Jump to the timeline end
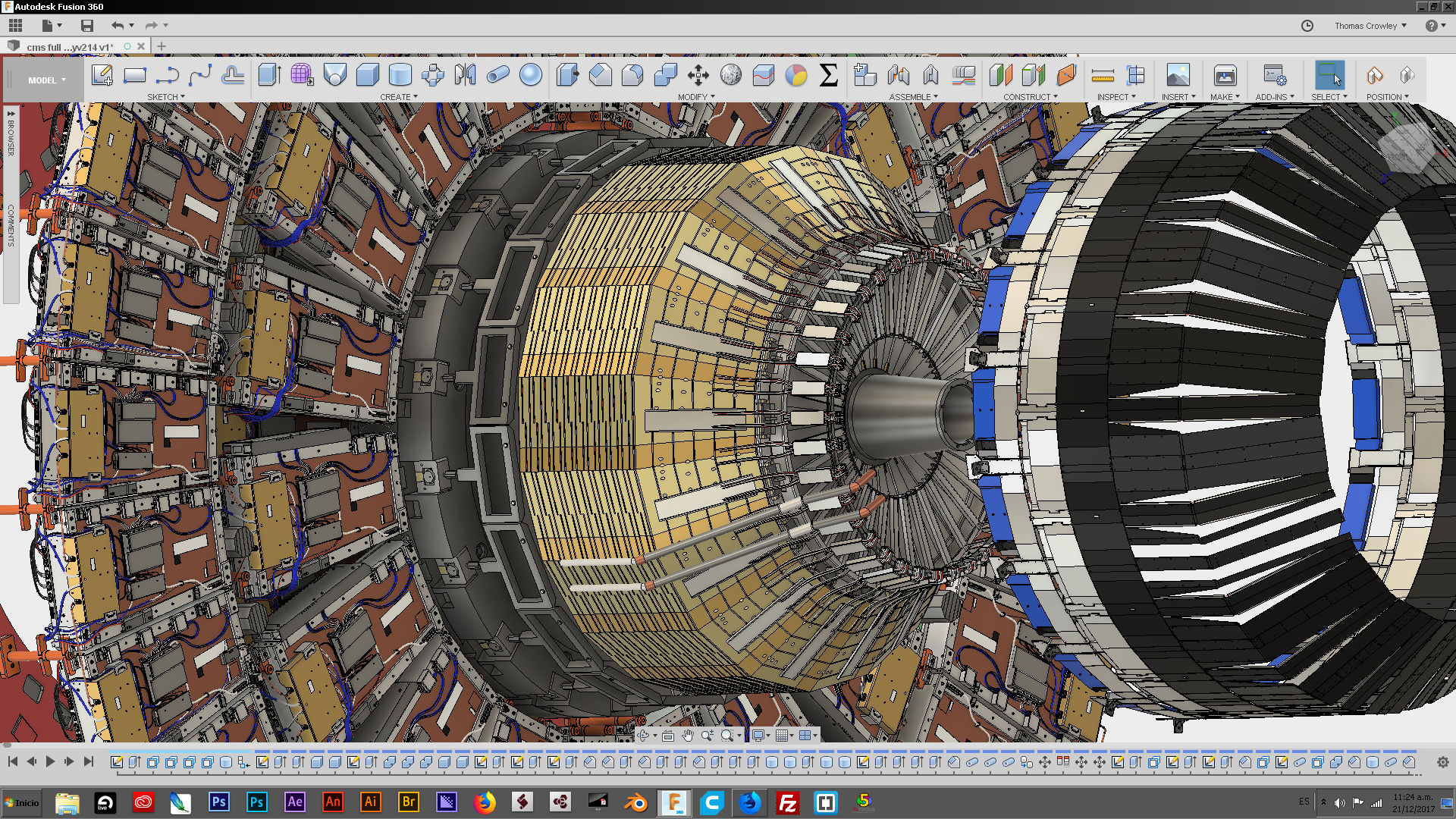The width and height of the screenshot is (1456, 819). coord(88,761)
